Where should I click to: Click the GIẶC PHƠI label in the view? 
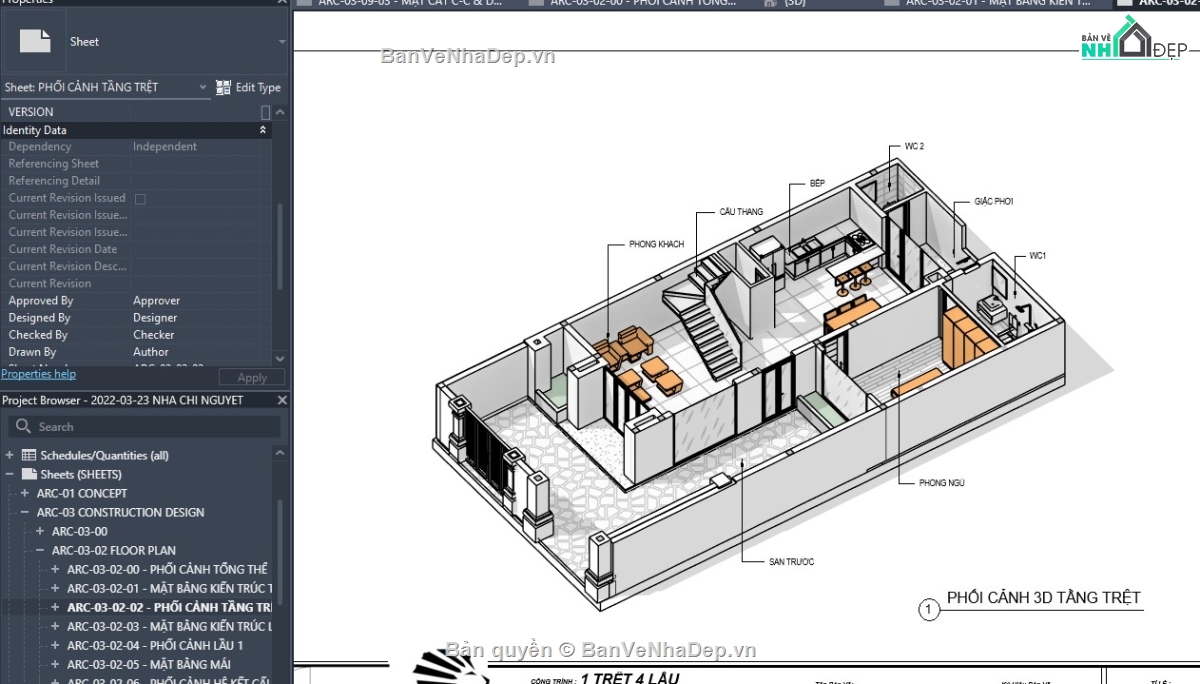coord(994,201)
